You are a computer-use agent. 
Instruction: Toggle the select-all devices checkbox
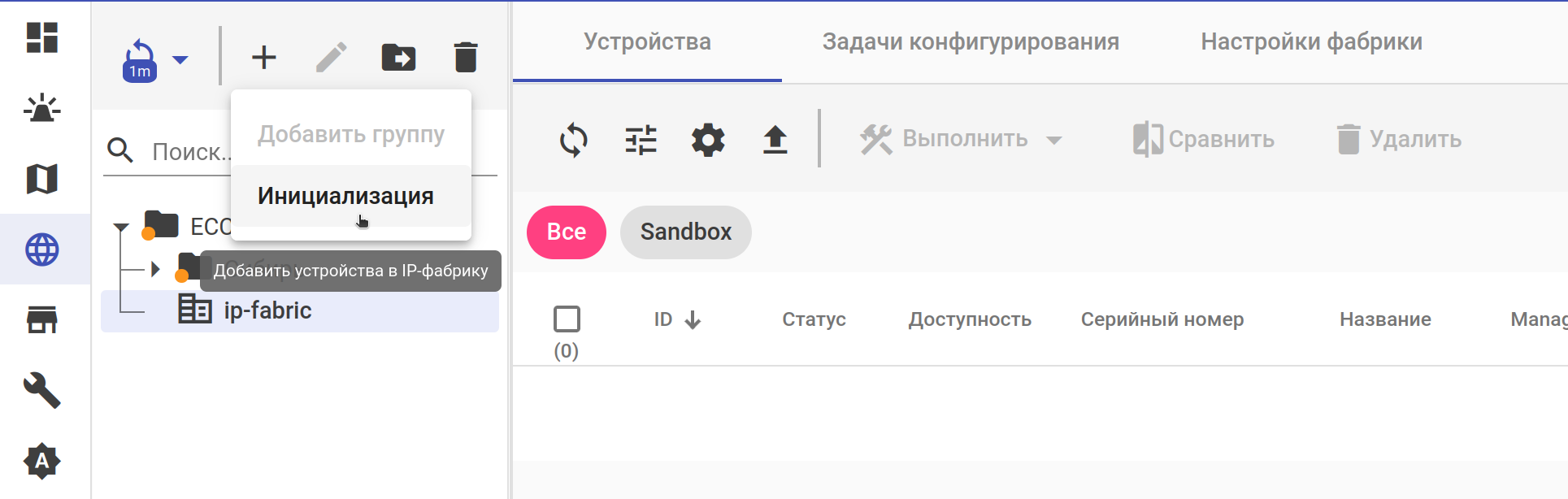pos(567,319)
